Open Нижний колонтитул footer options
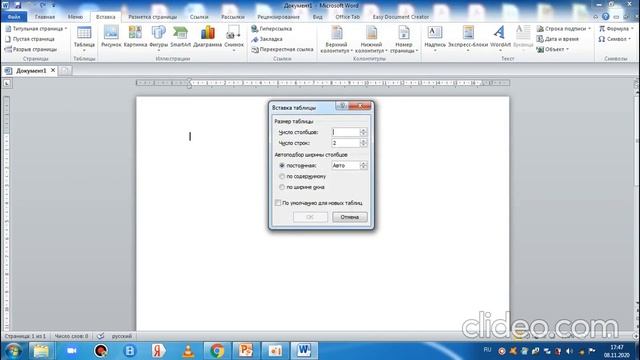The width and height of the screenshot is (640, 360). pos(371,39)
